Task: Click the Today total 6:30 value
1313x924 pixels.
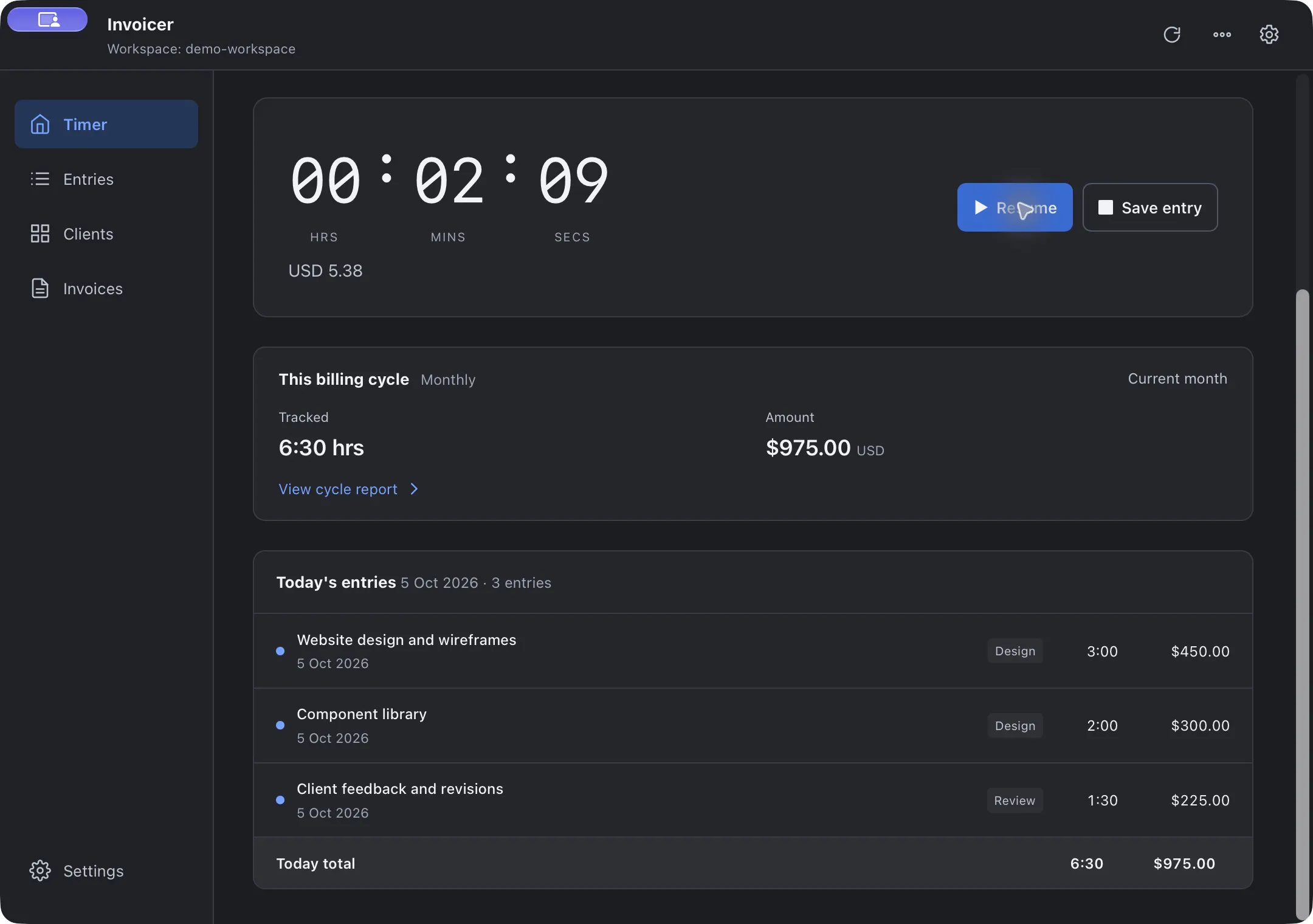Action: tap(1086, 863)
